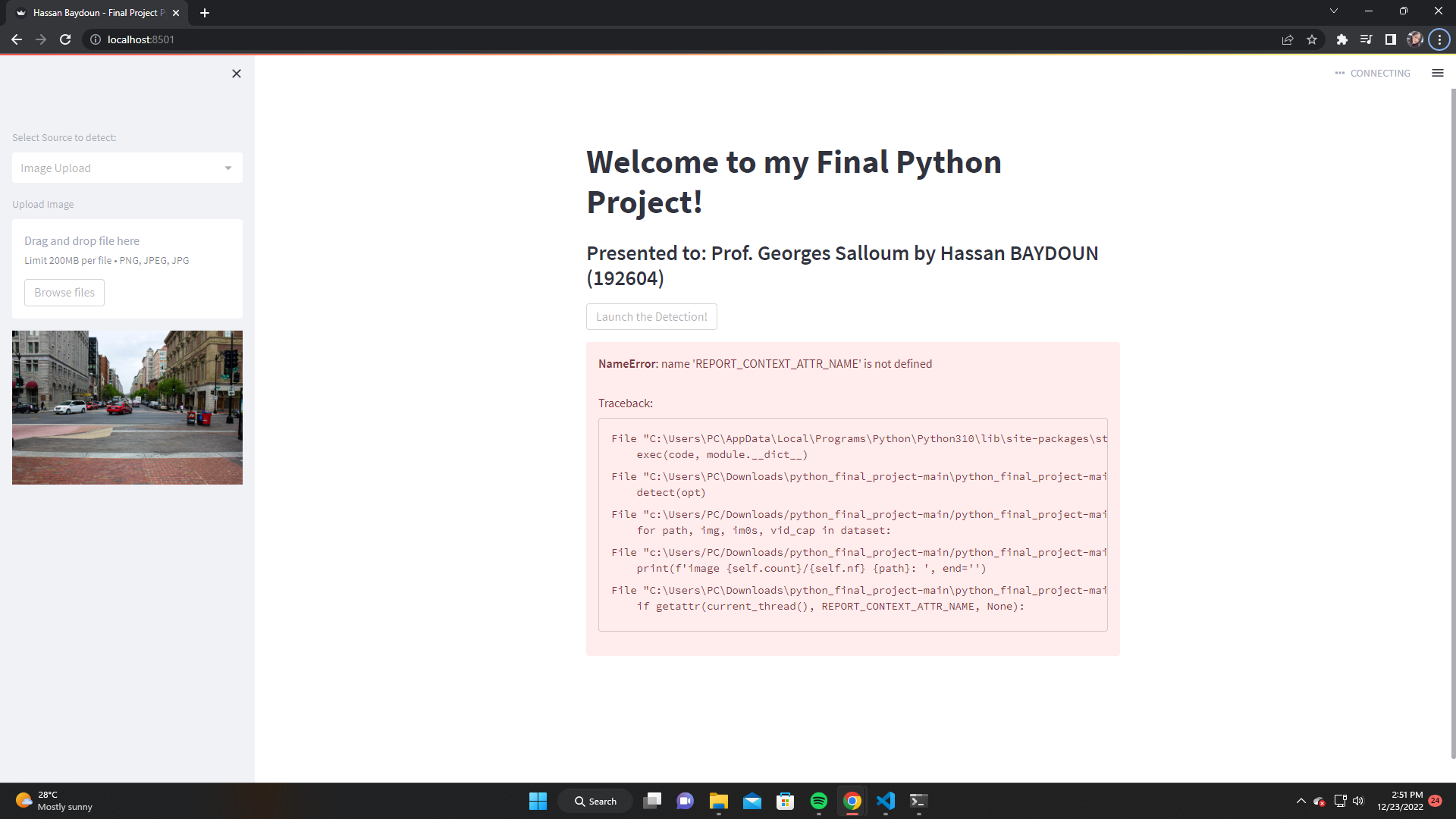Viewport: 1456px width, 819px height.
Task: Open the Windows Start menu
Action: pos(538,801)
